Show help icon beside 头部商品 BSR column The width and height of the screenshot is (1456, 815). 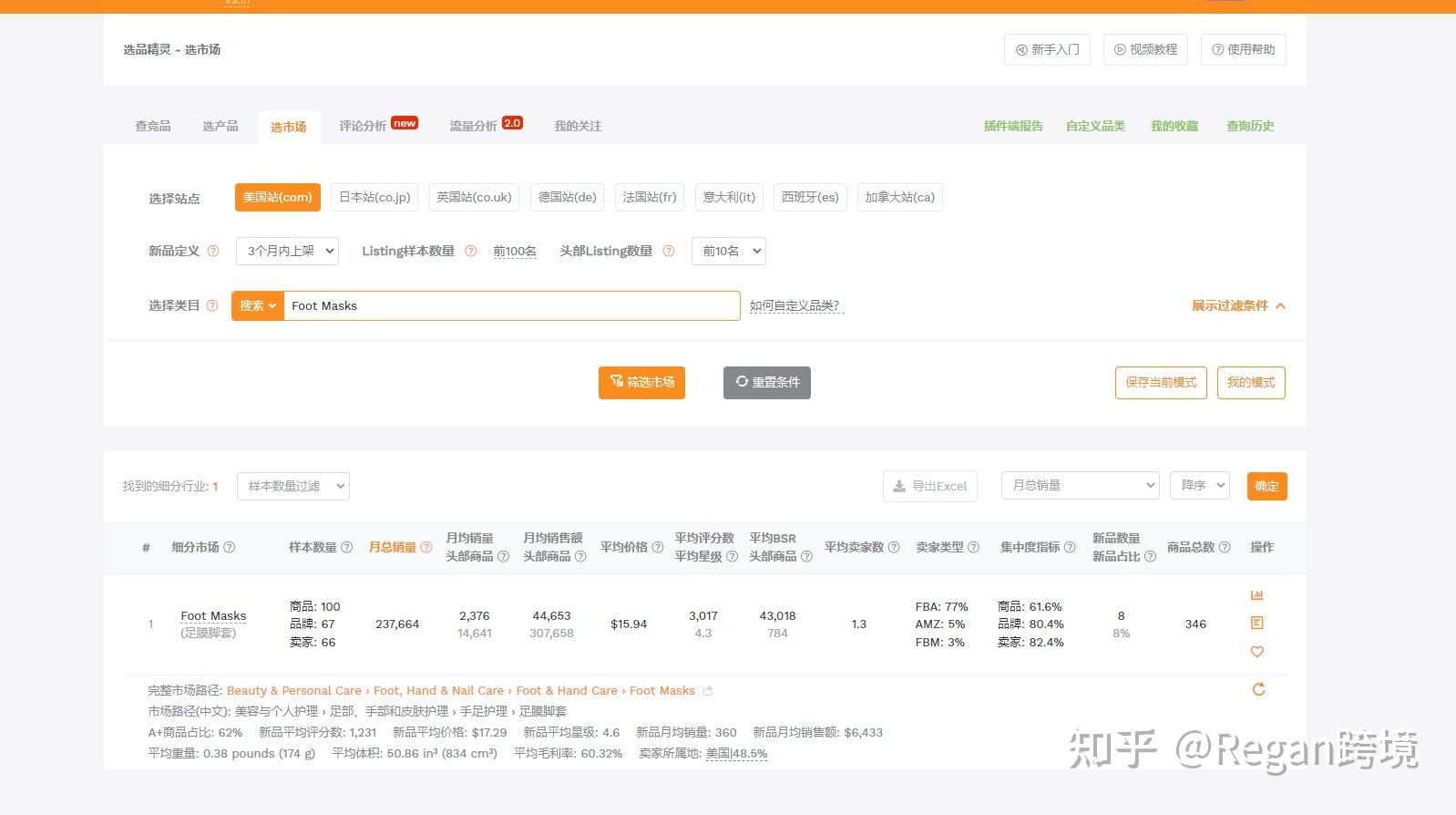[x=806, y=556]
